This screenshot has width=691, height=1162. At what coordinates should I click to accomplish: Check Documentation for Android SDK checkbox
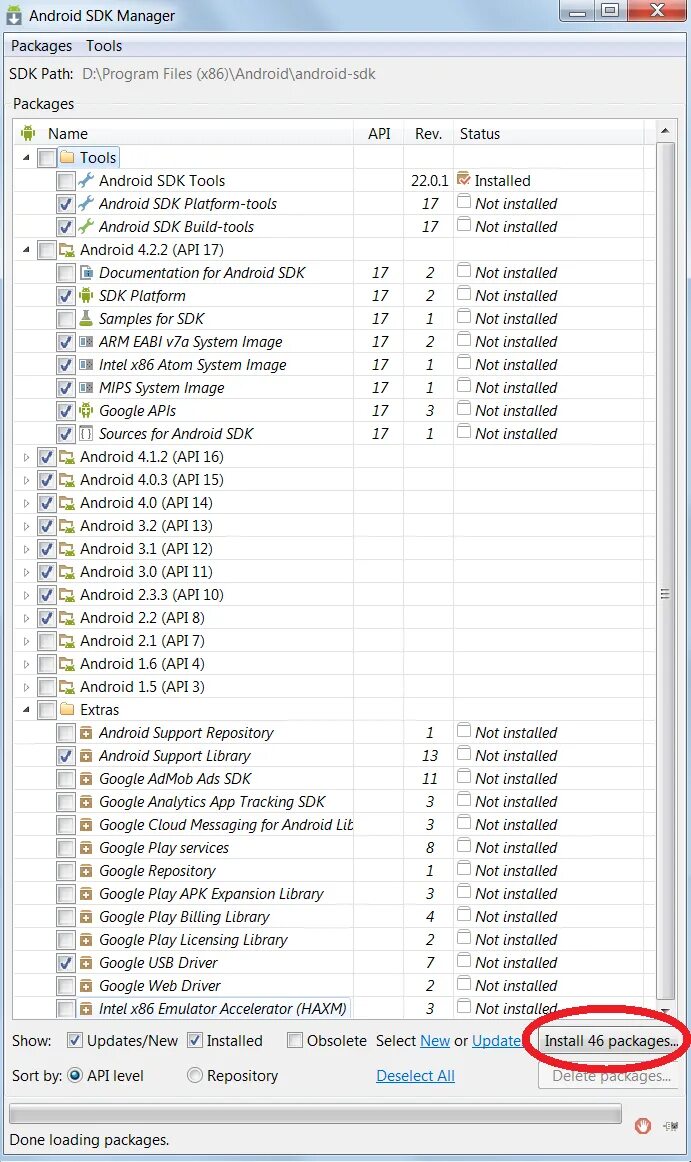click(x=66, y=272)
